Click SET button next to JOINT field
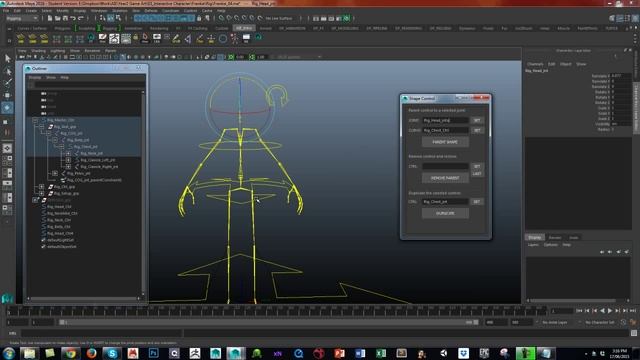The image size is (640, 360). click(477, 120)
